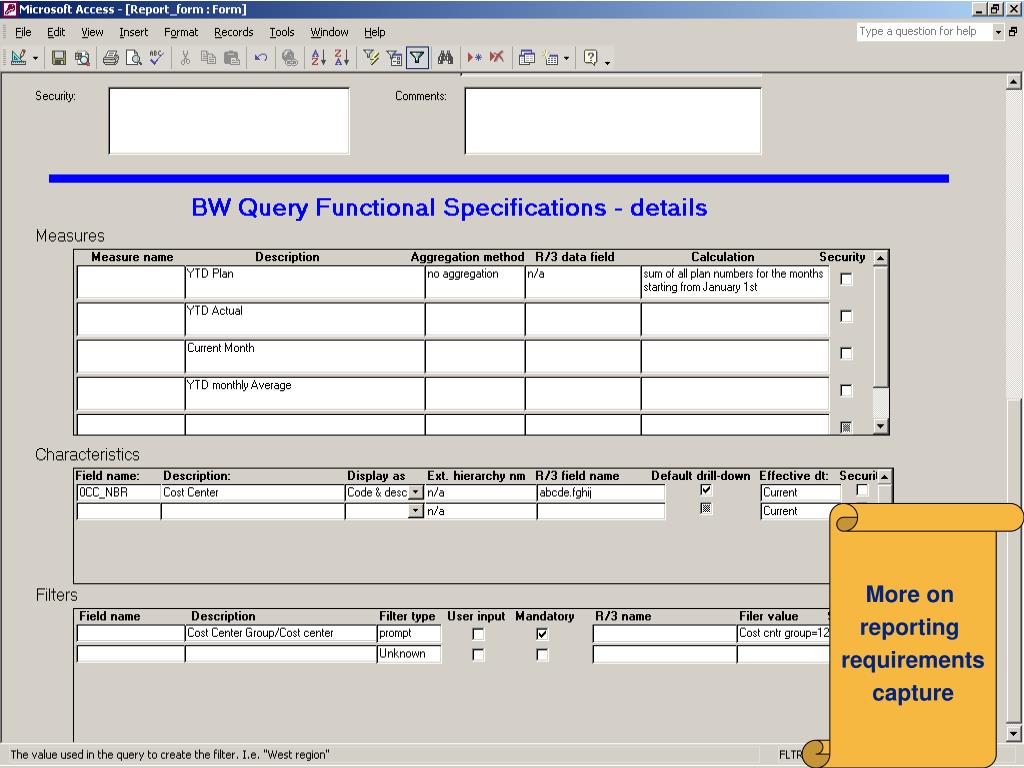The width and height of the screenshot is (1024, 768).
Task: Tick the Security checkbox for YTD Actual
Action: tap(846, 316)
